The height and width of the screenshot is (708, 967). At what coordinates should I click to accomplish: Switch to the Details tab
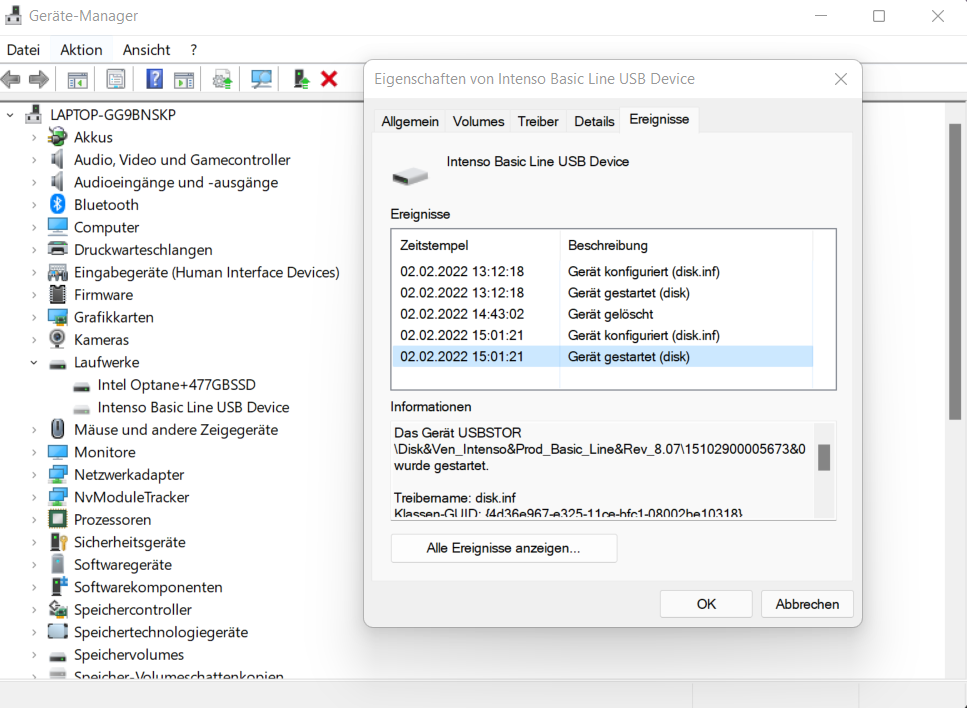point(595,121)
